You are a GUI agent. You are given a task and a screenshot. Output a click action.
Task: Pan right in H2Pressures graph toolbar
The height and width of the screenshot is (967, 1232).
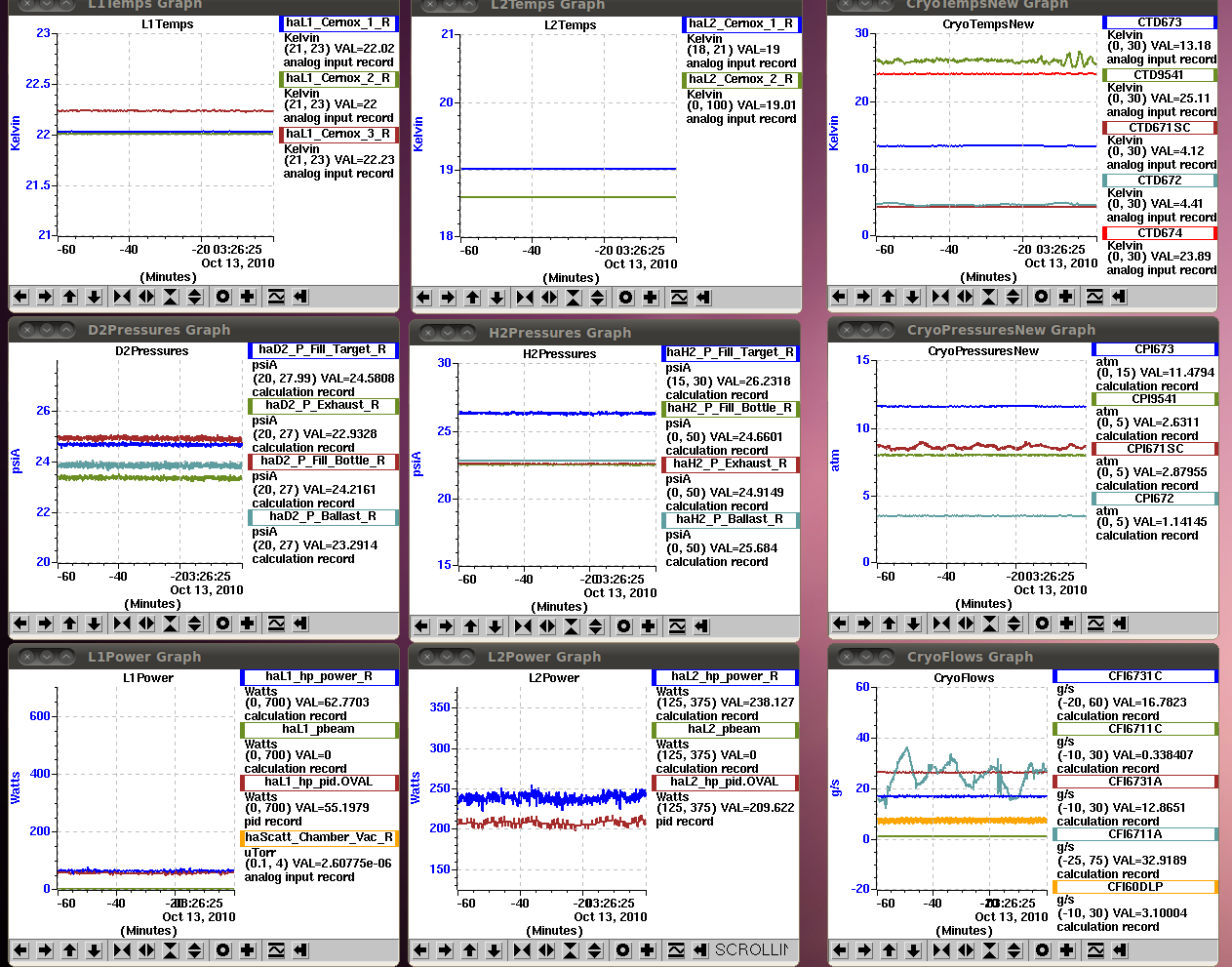click(446, 626)
